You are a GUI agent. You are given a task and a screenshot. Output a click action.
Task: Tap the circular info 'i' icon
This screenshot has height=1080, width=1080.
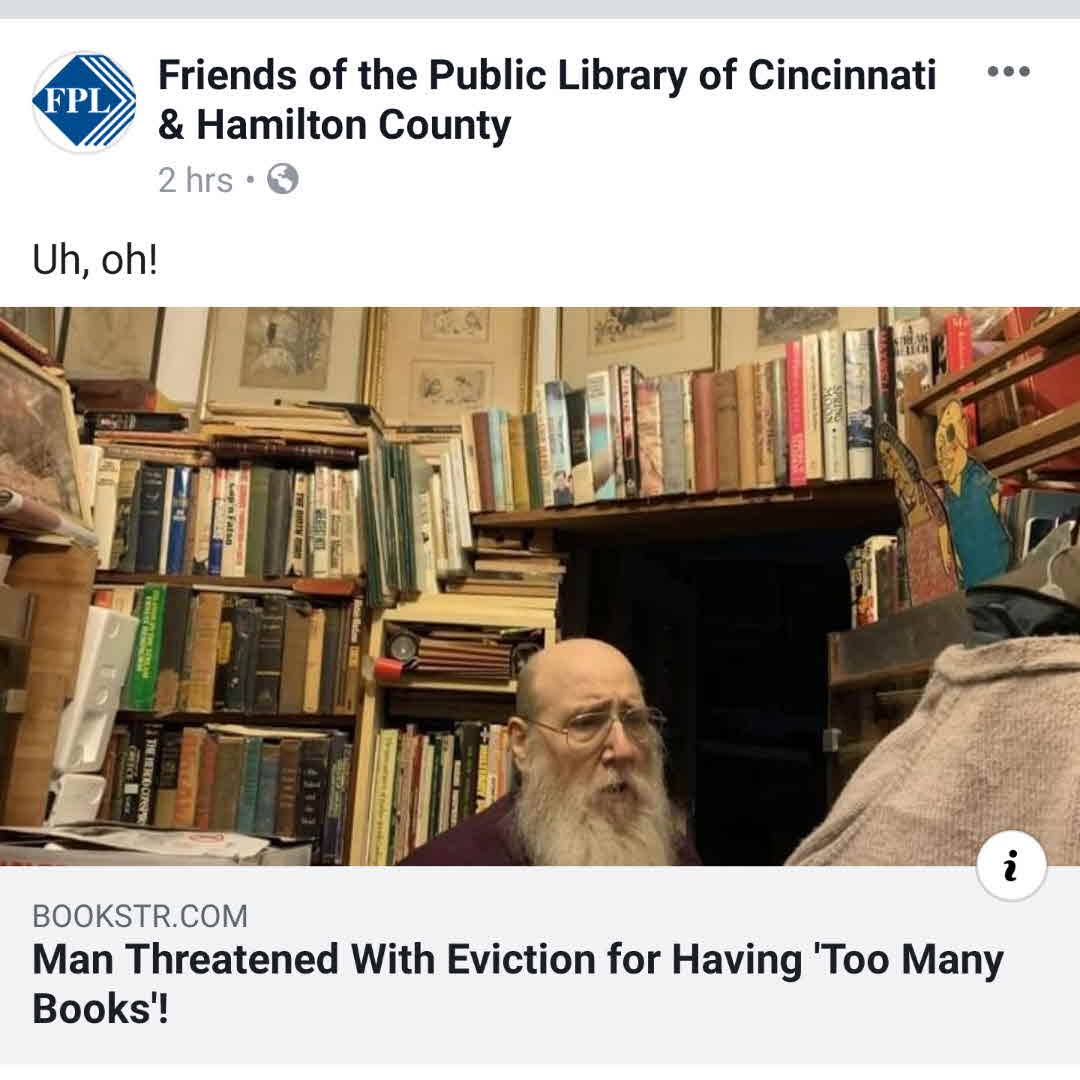[1011, 866]
